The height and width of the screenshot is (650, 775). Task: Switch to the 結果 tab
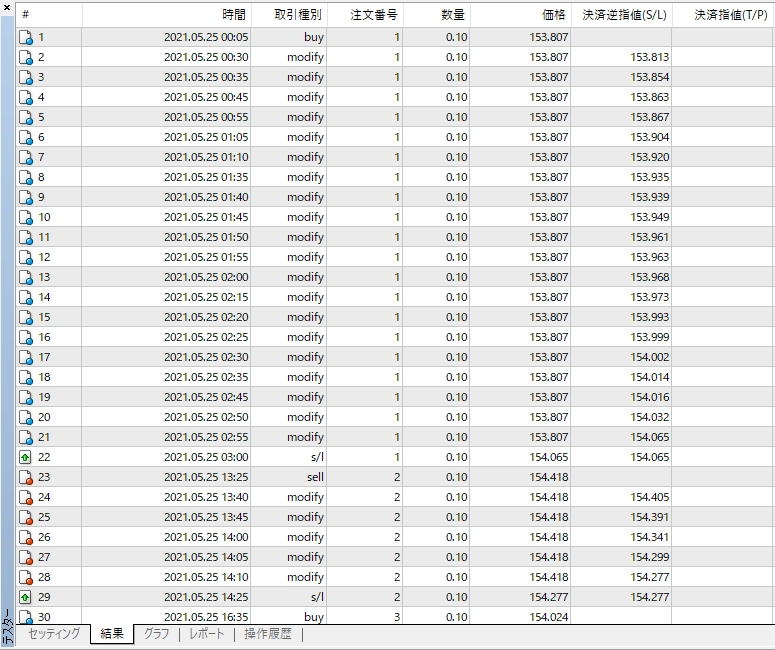(x=112, y=634)
